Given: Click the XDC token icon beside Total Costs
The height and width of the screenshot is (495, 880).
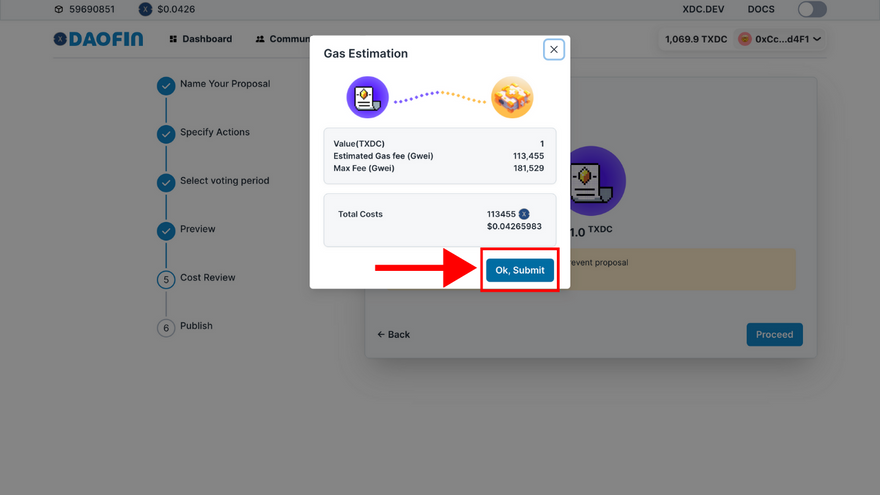Looking at the screenshot, I should (x=524, y=214).
